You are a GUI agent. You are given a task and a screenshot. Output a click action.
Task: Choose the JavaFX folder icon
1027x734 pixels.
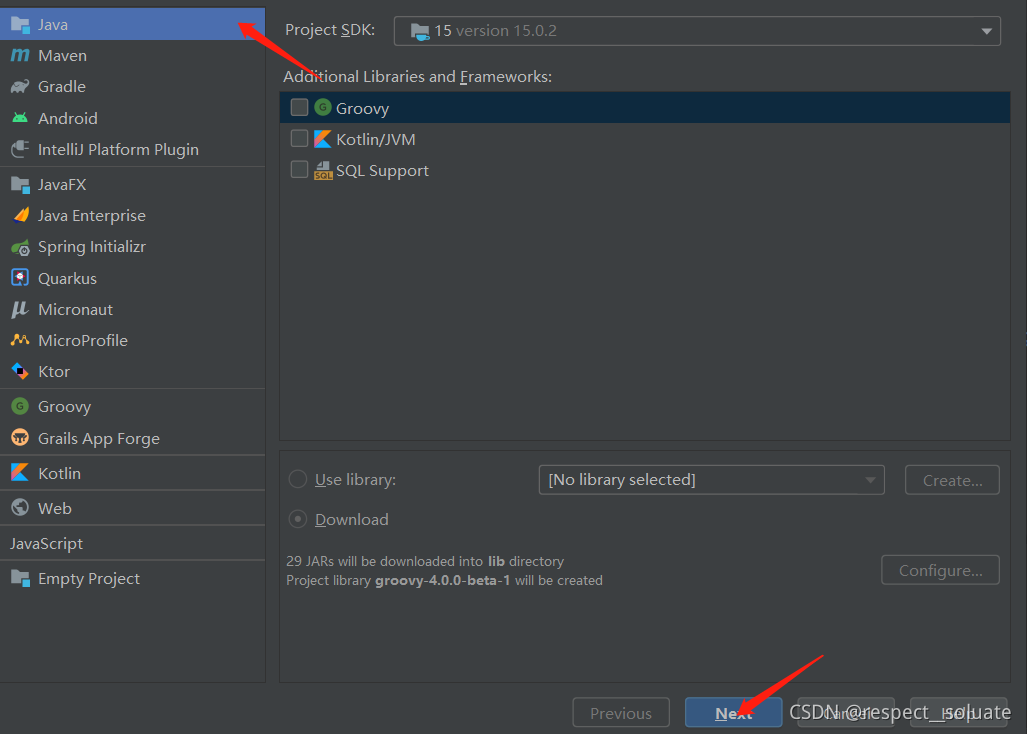[20, 185]
